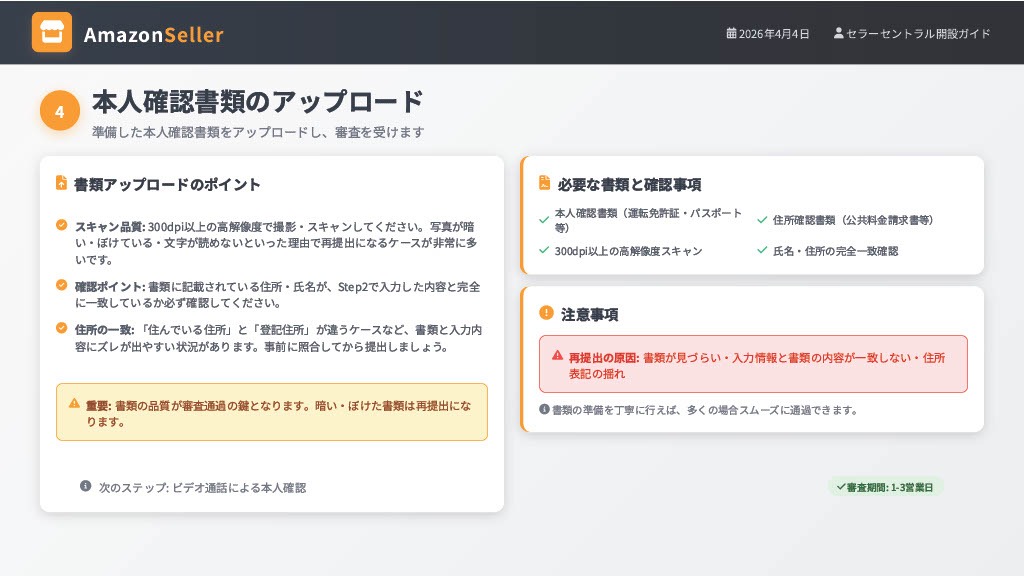
Task: Click the red warning triangle beside 再提出の原因
Action: [557, 355]
